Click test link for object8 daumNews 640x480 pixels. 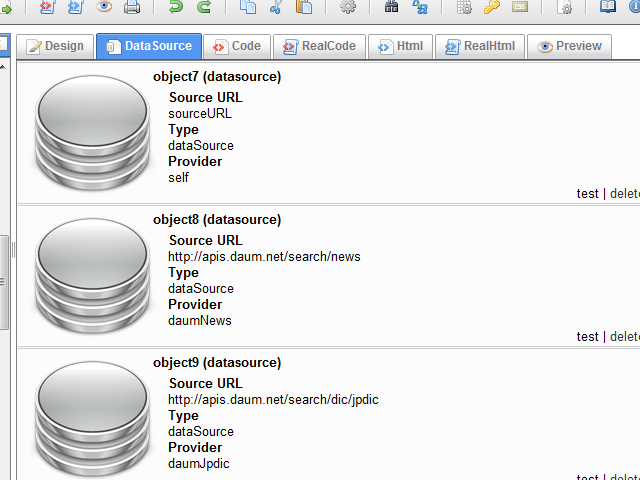point(587,337)
